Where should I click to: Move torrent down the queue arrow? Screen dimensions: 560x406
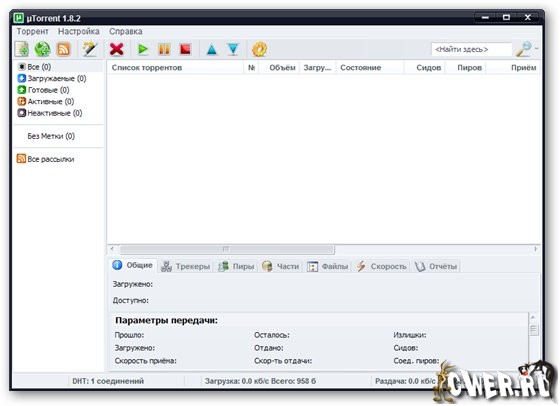(233, 49)
